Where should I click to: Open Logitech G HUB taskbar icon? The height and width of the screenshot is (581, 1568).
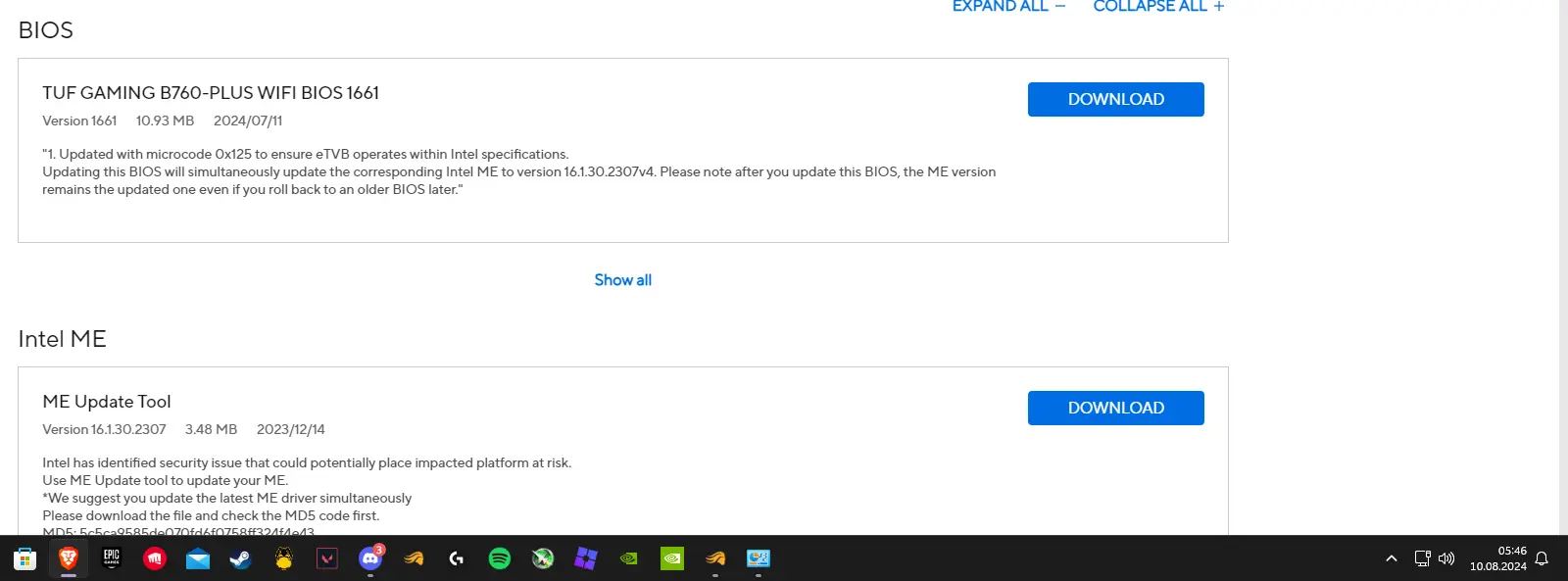457,558
